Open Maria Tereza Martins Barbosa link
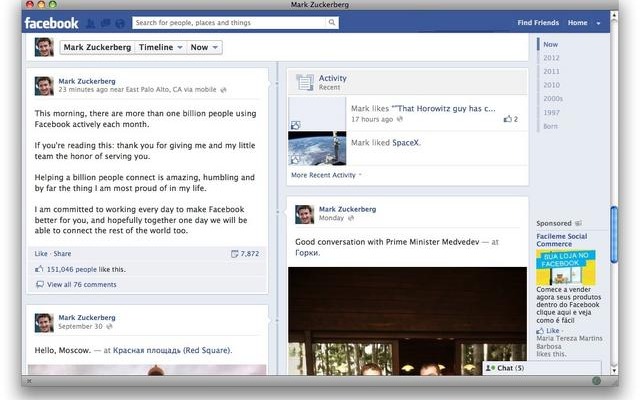640x400 pixels. [569, 342]
